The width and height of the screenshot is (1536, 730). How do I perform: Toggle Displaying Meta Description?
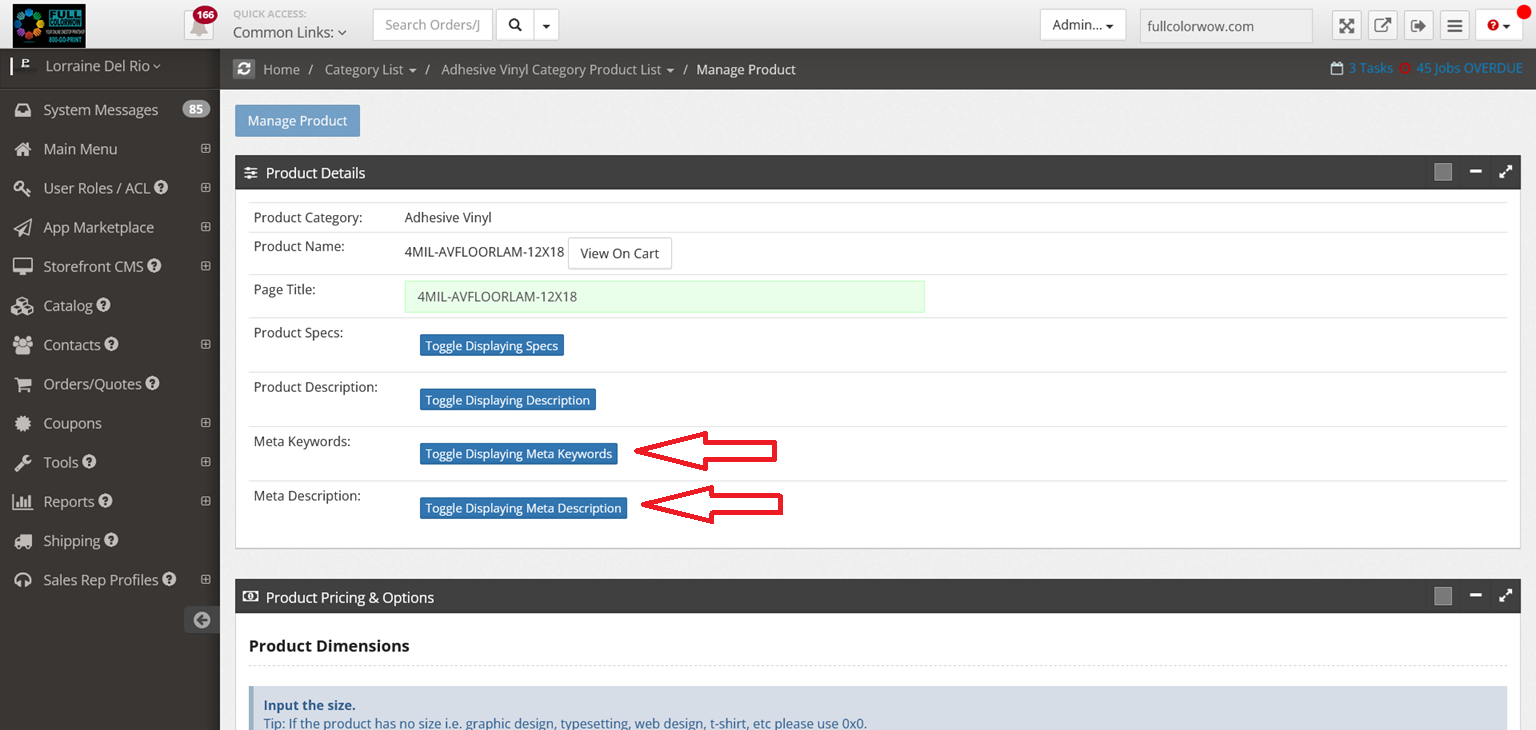click(523, 508)
